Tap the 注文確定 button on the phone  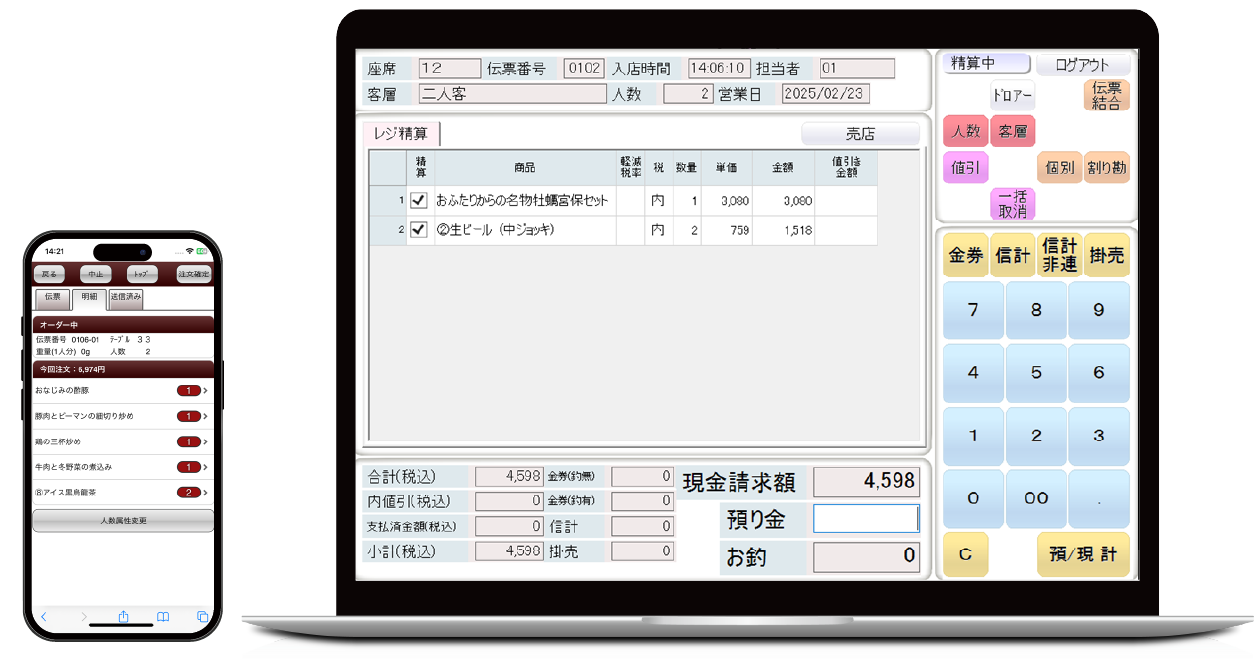[x=193, y=274]
